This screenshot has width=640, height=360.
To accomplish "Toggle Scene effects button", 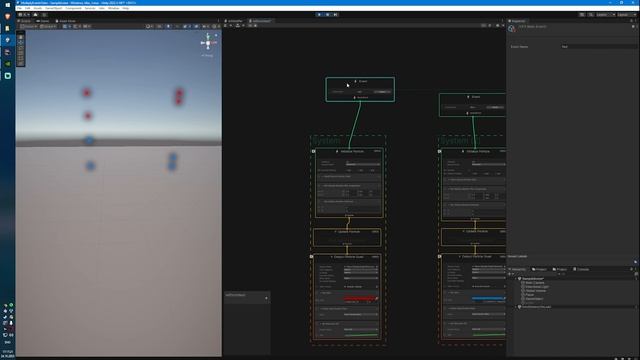I will pyautogui.click(x=187, y=27).
